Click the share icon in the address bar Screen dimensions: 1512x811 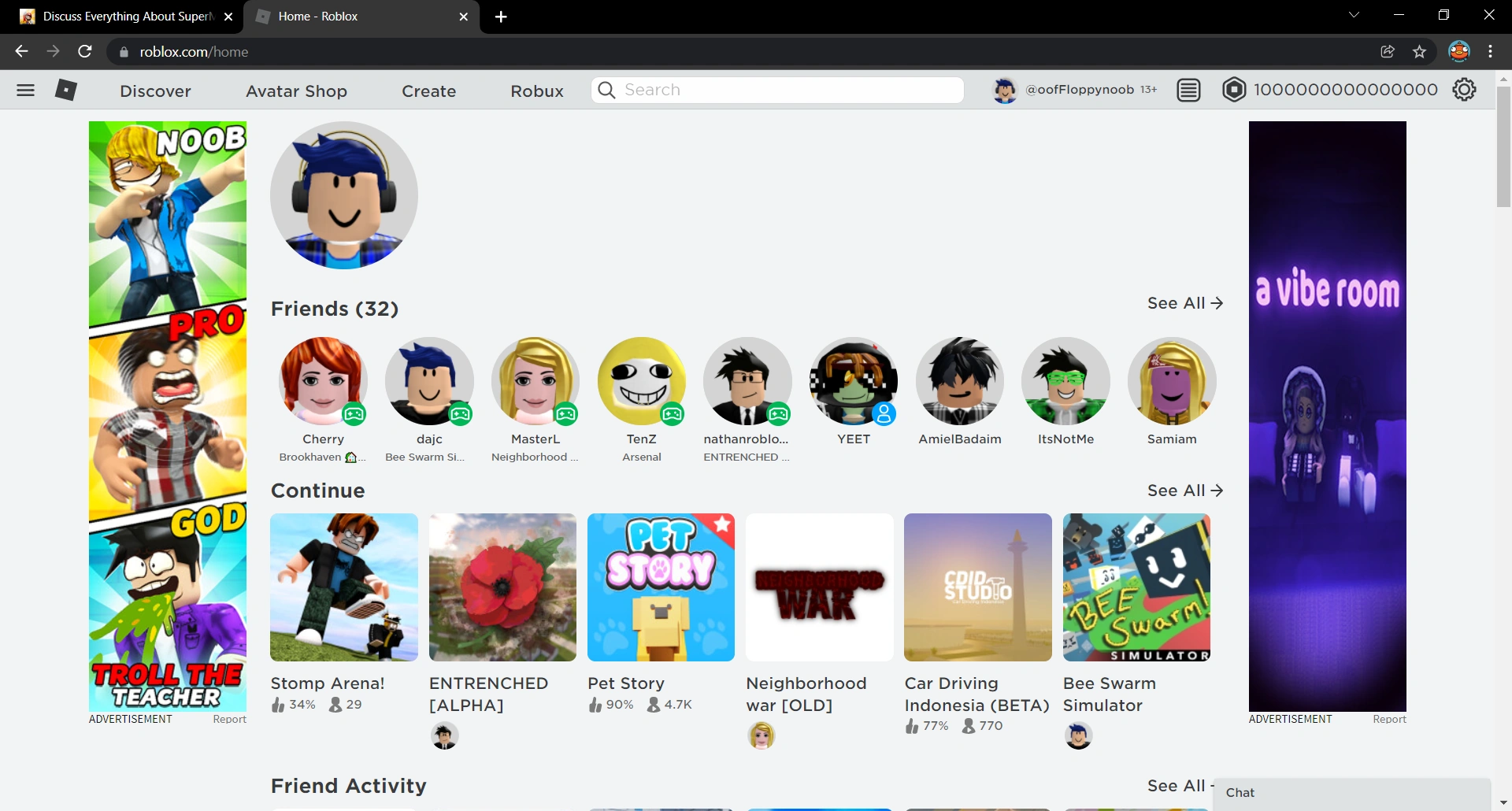point(1388,51)
